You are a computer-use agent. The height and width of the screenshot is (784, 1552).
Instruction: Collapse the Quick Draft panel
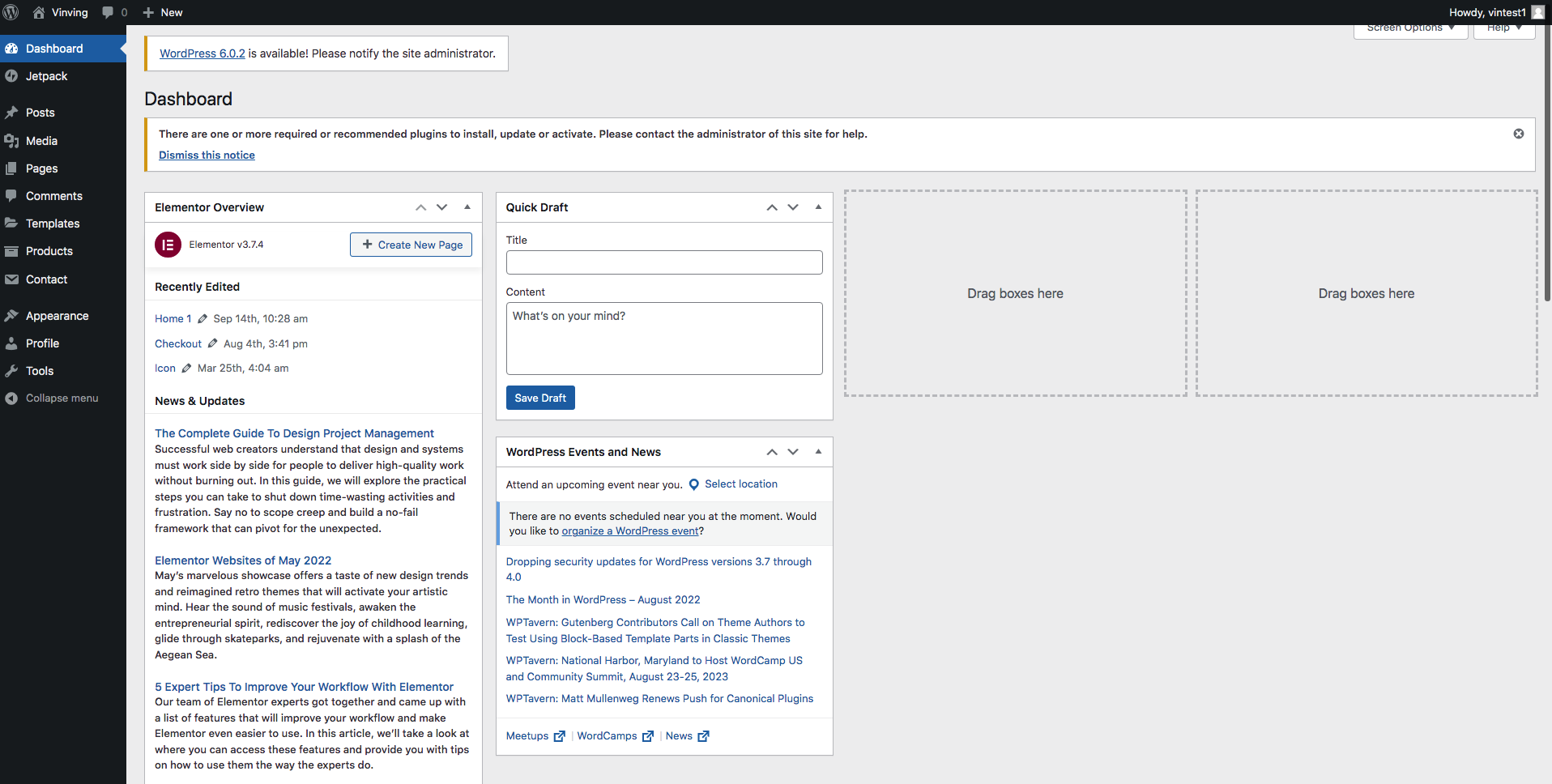818,207
